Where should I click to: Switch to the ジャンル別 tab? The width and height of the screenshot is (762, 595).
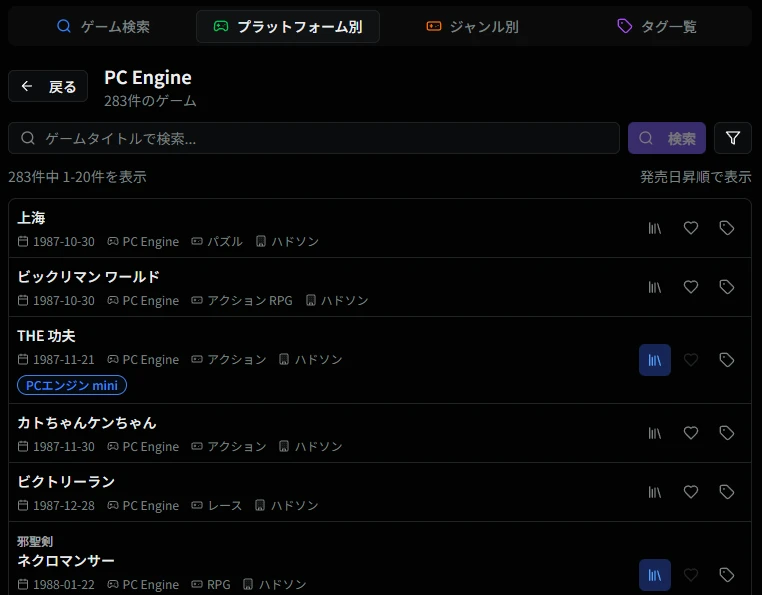click(x=472, y=26)
